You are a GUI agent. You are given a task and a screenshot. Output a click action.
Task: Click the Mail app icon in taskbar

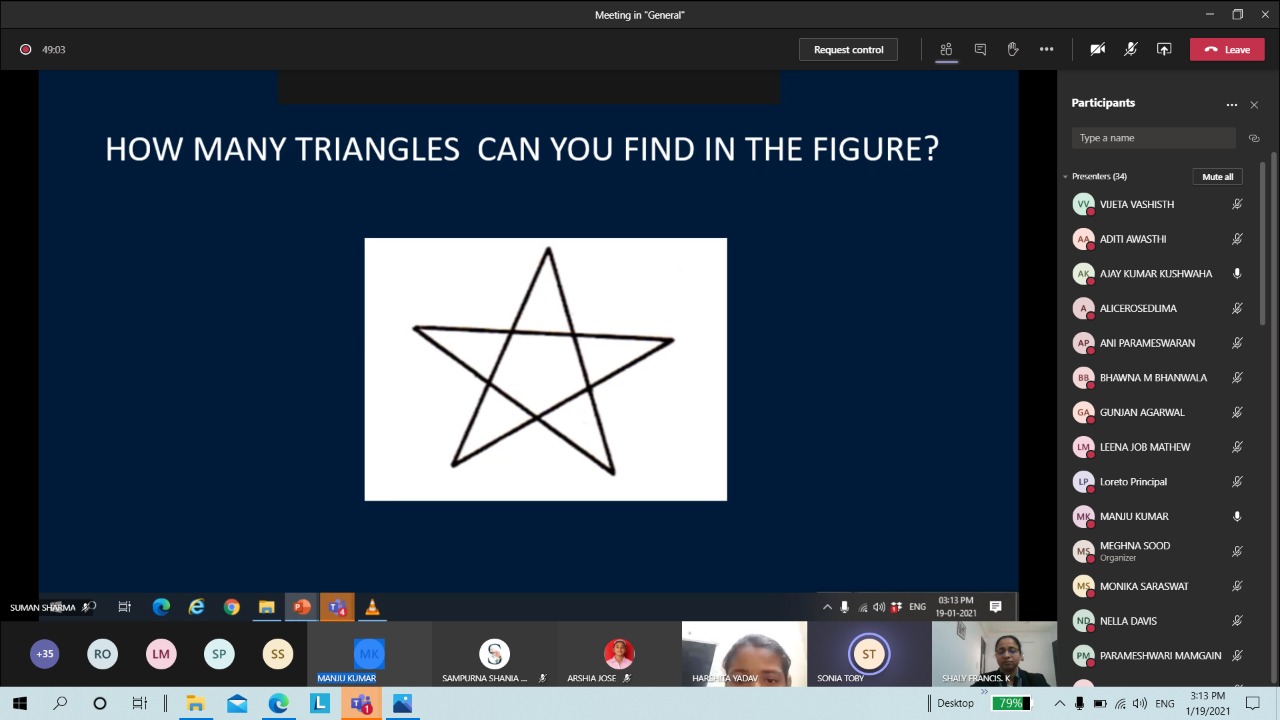click(x=237, y=704)
